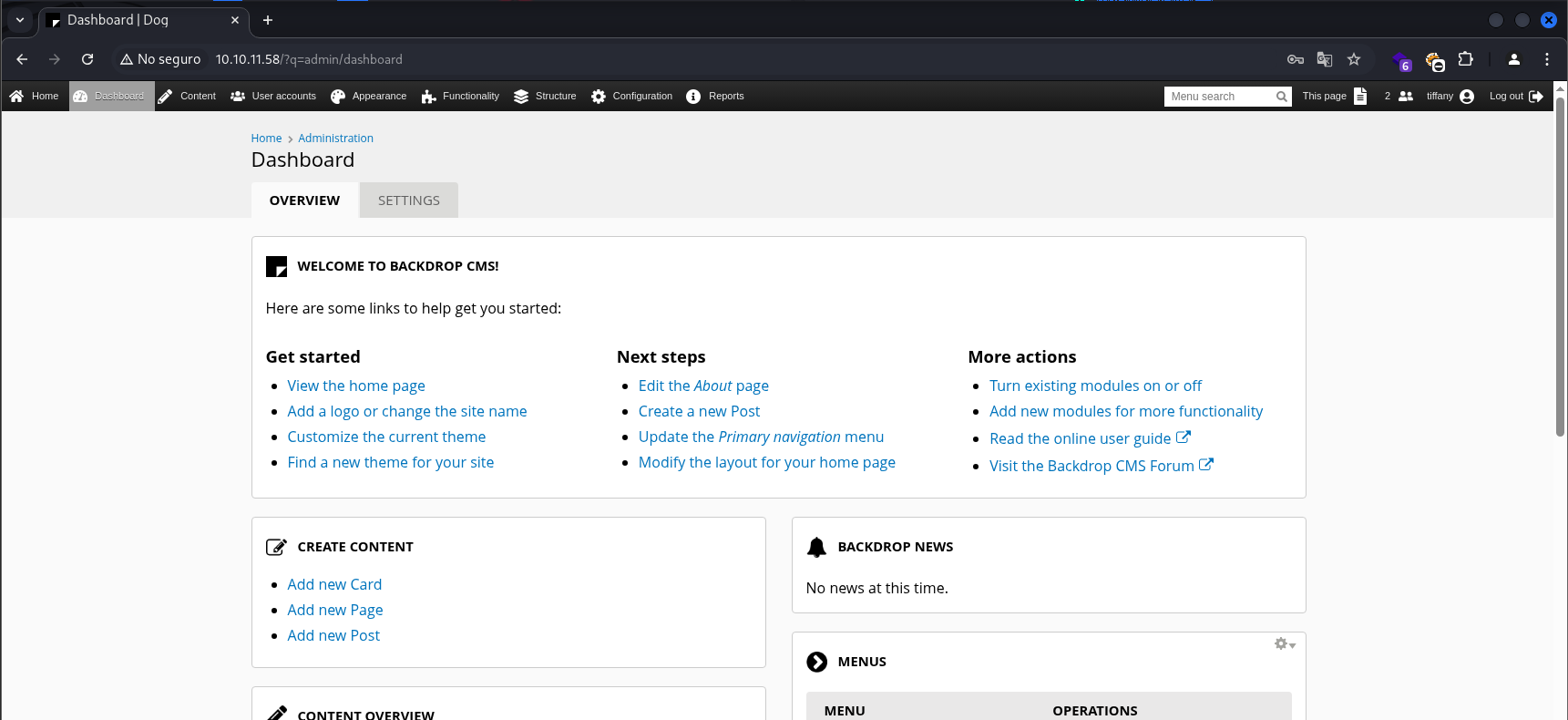The height and width of the screenshot is (720, 1568).
Task: Click the Add new Card link
Action: [x=334, y=584]
